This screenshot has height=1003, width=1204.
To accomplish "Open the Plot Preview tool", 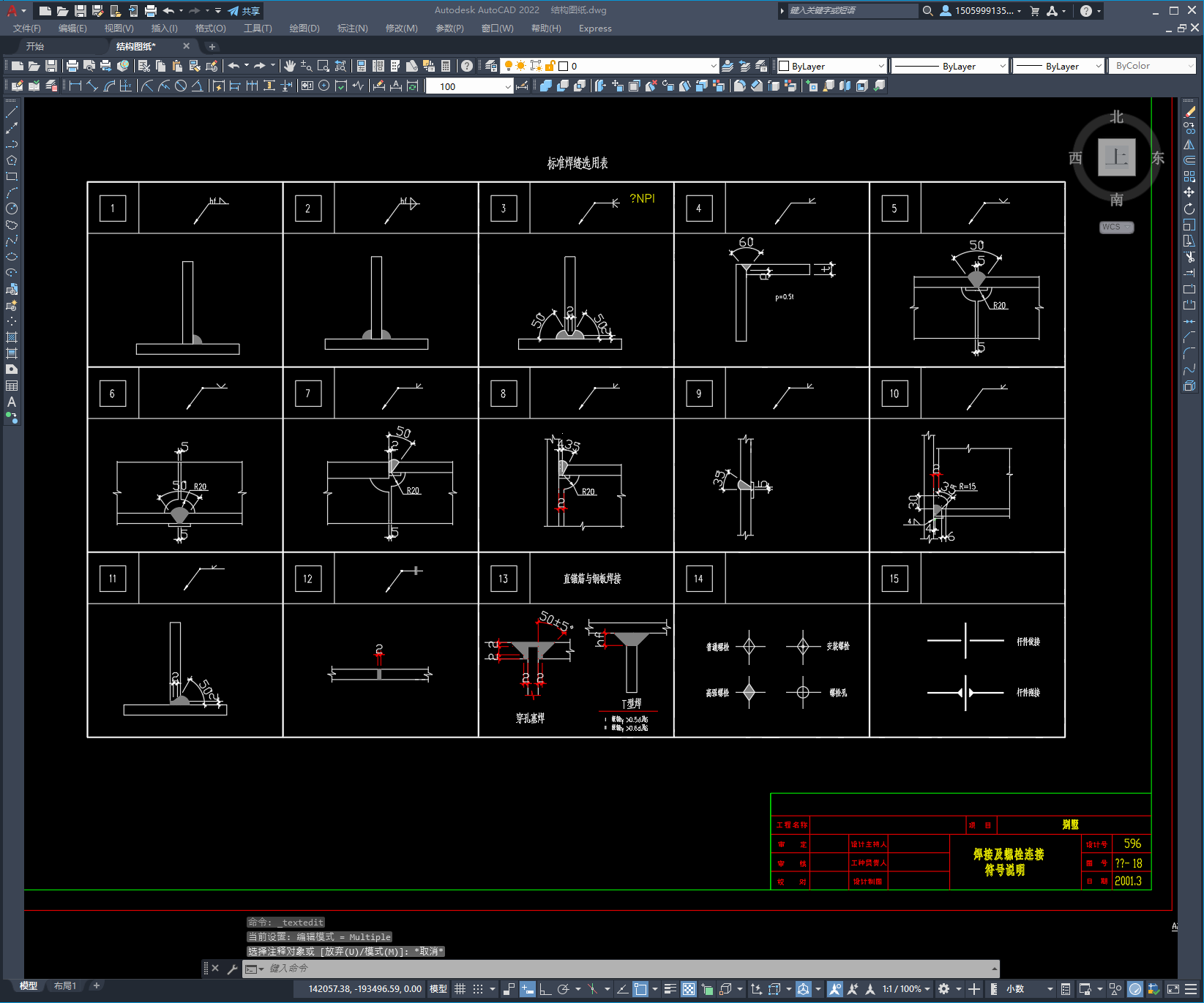I will pyautogui.click(x=89, y=66).
